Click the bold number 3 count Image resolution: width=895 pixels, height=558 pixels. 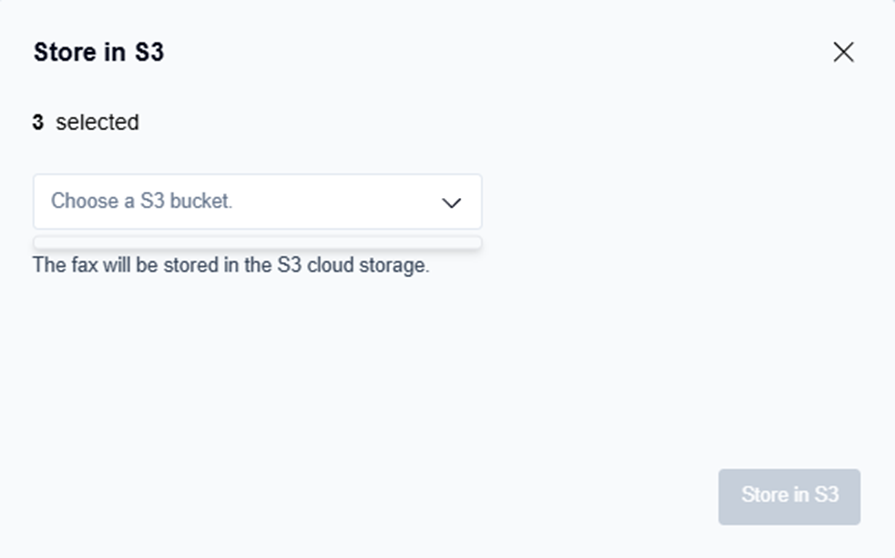pos(38,123)
